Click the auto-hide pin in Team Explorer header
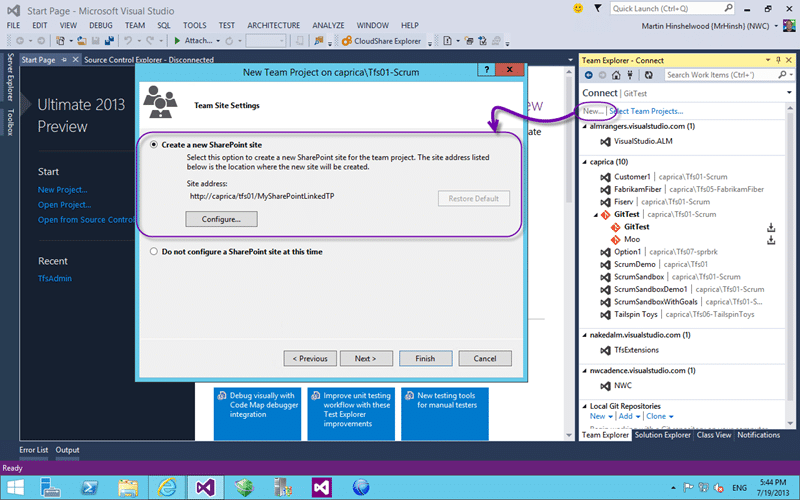Image resolution: width=800 pixels, height=500 pixels. coord(778,60)
